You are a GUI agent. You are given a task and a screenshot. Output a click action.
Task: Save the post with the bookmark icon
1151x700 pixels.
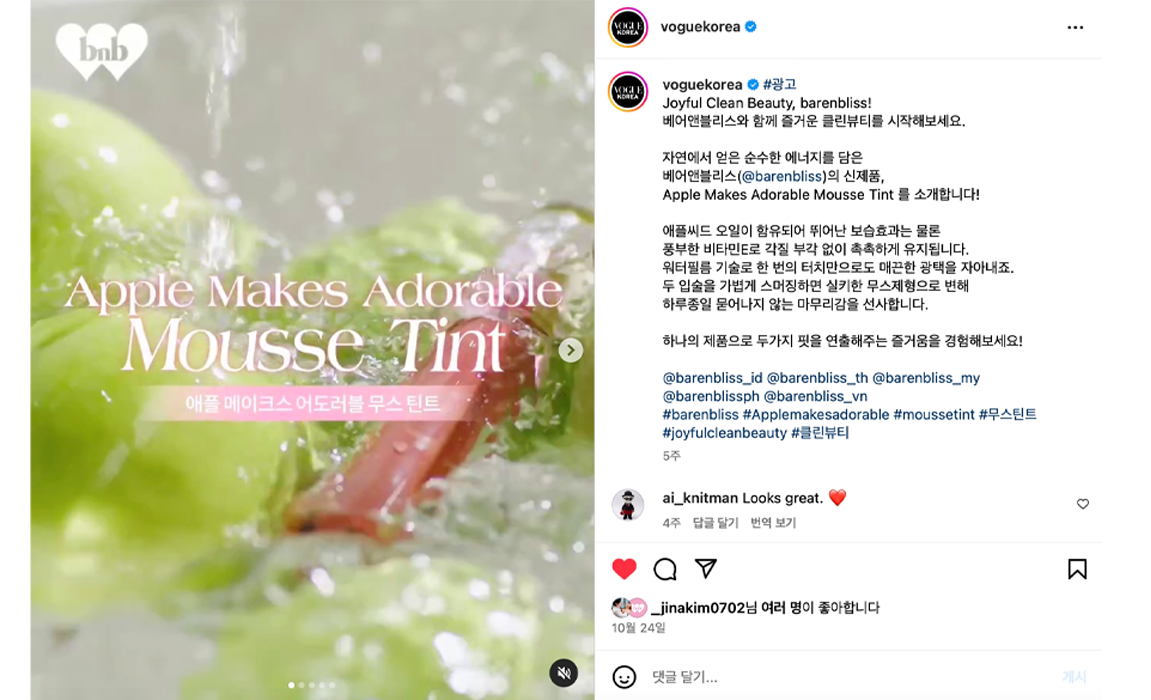pyautogui.click(x=1077, y=569)
